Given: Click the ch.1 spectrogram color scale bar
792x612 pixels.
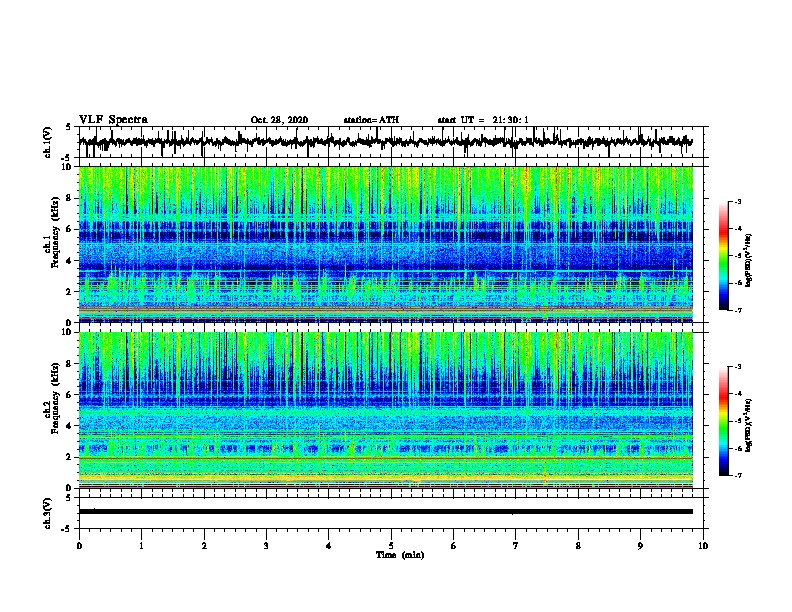Looking at the screenshot, I should [x=723, y=256].
